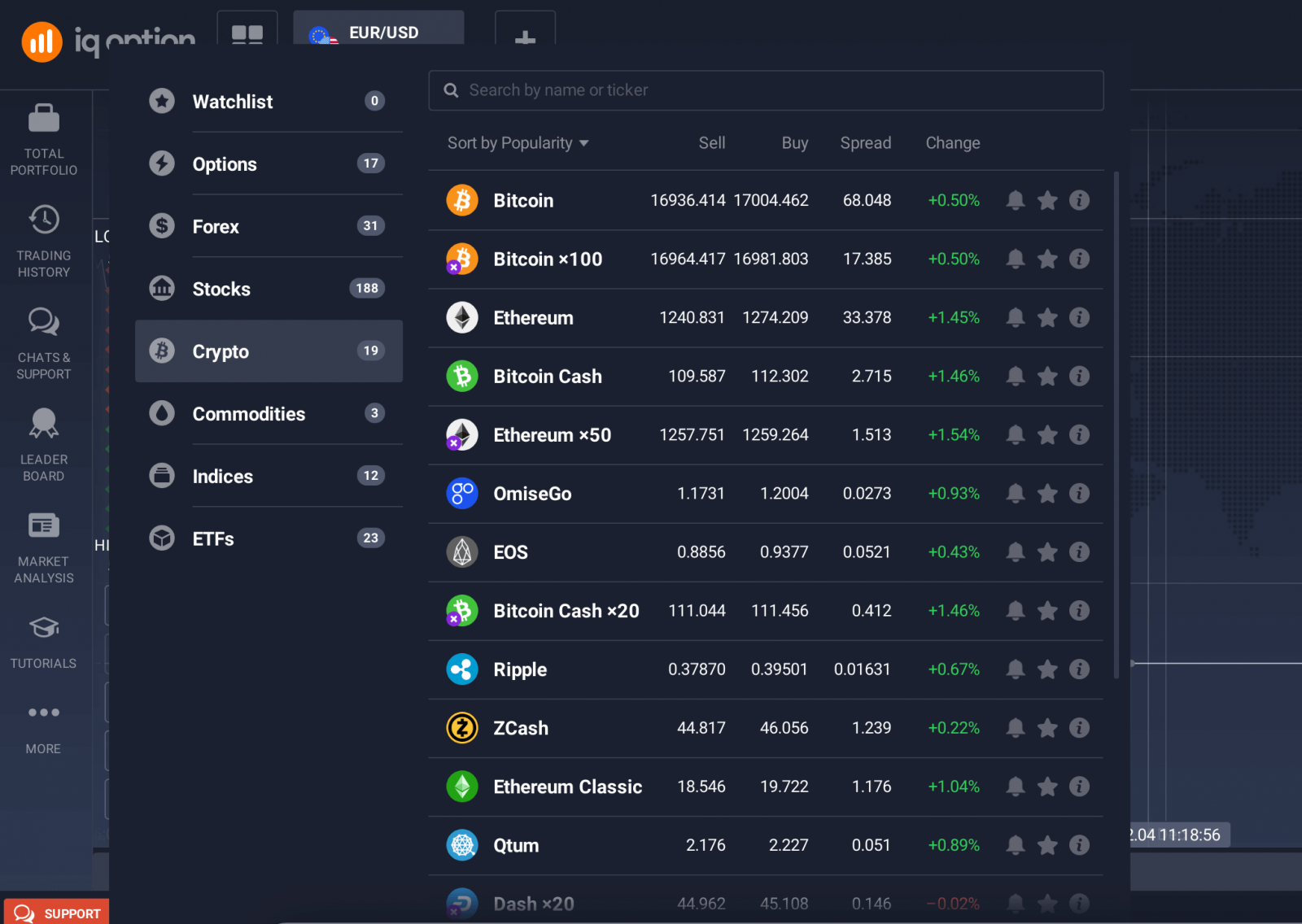Open the Sort by Popularity dropdown

coord(518,143)
